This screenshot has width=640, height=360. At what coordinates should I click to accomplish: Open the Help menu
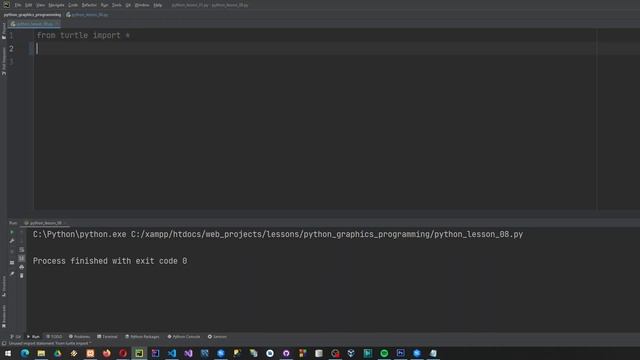click(158, 5)
